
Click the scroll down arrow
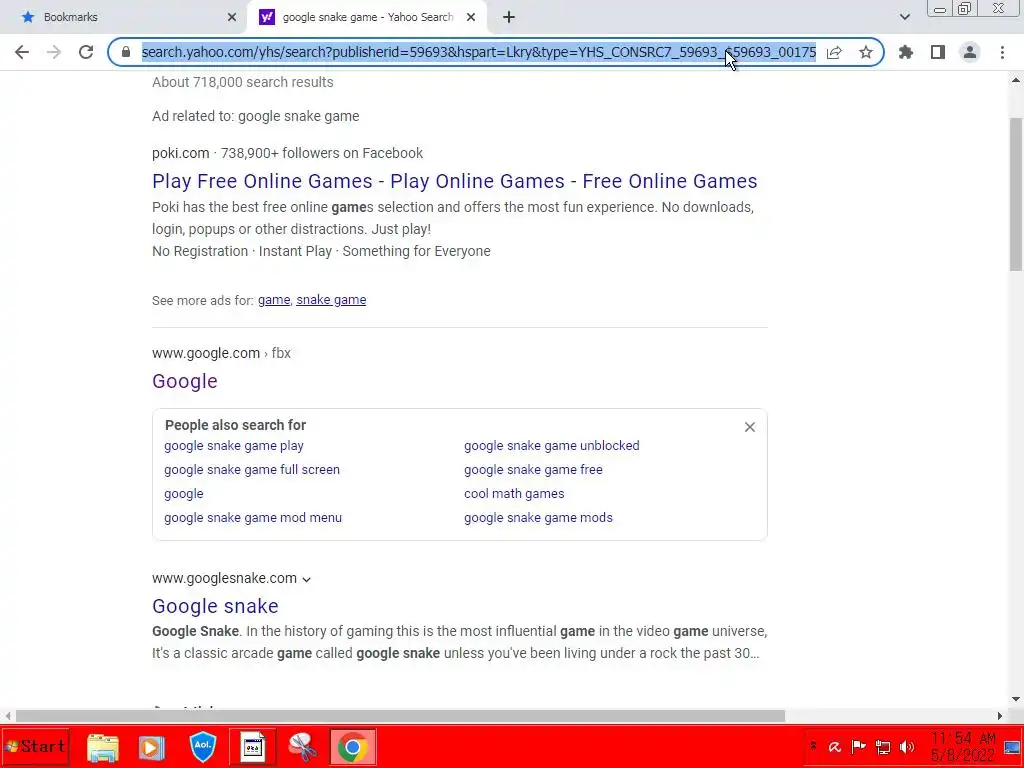tap(1016, 699)
